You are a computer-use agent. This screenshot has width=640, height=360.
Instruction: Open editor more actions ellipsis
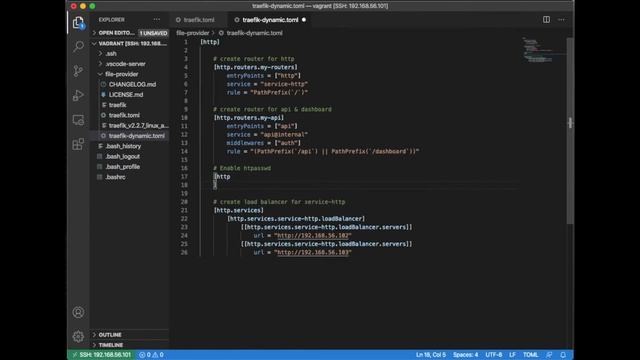point(562,20)
